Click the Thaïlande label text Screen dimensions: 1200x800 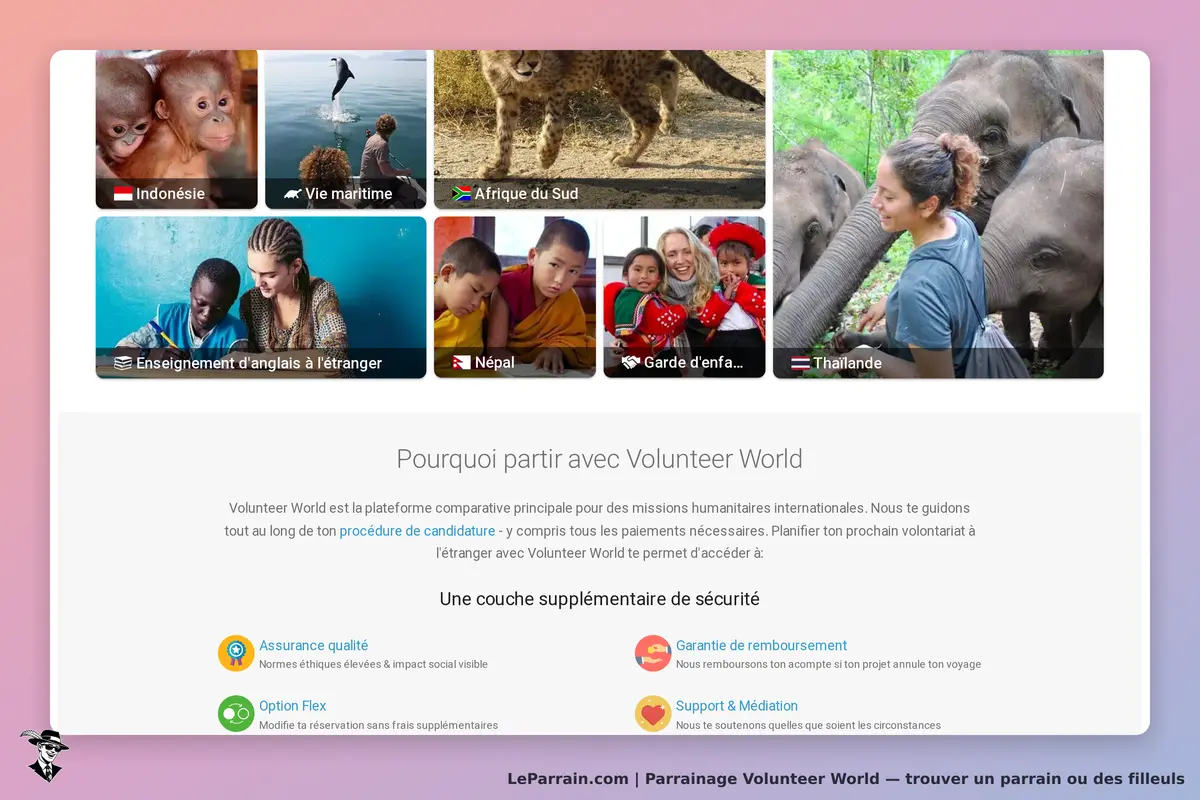pos(847,363)
